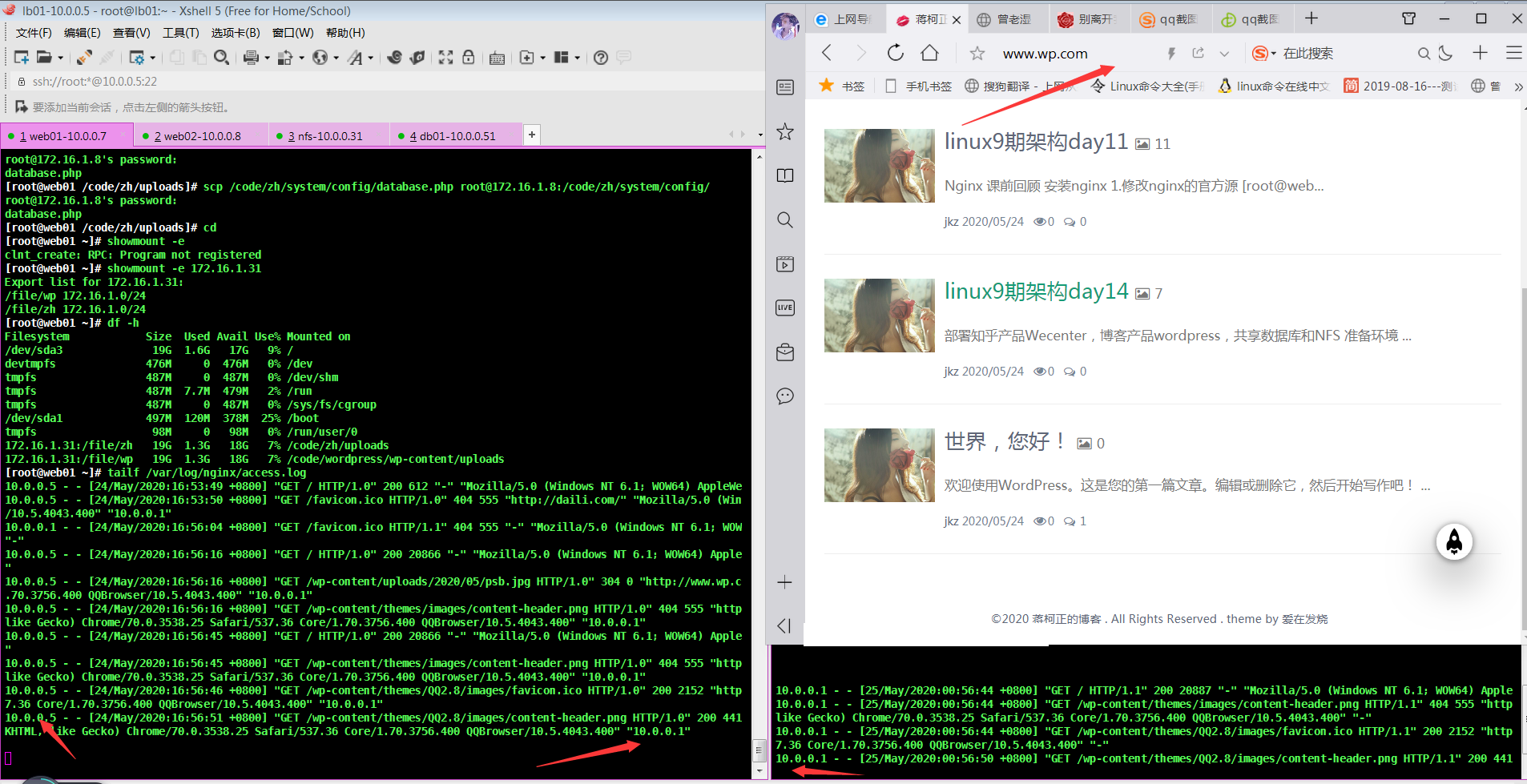Screen dimensions: 1527x784
Task: Click the file transfer icon in Xshell
Action: pyautogui.click(x=284, y=58)
